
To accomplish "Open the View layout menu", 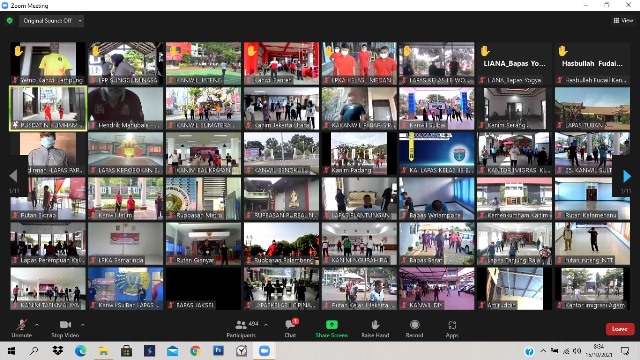I will (x=623, y=20).
